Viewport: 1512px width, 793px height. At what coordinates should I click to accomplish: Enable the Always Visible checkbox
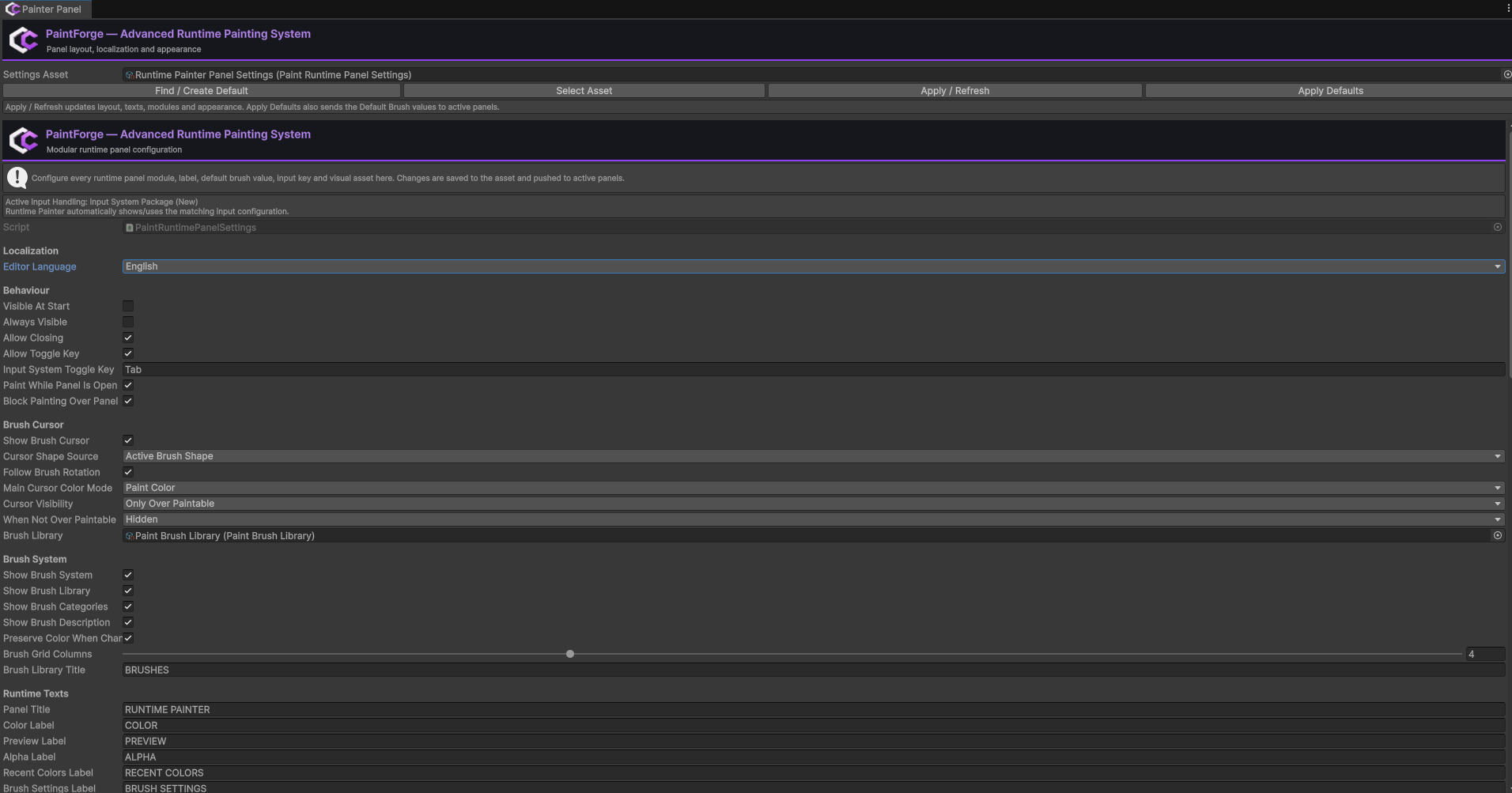(128, 322)
